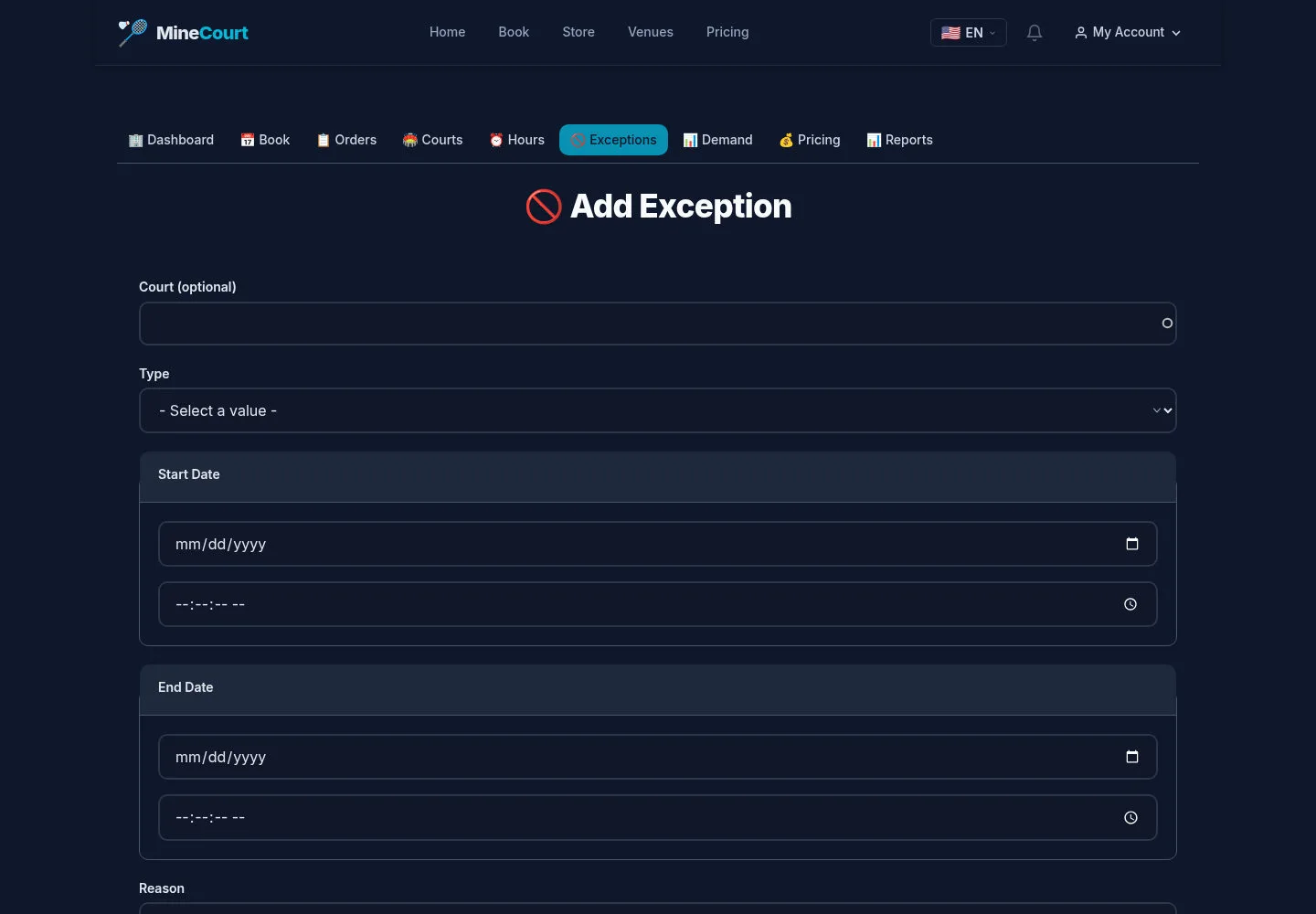Image resolution: width=1316 pixels, height=914 pixels.
Task: Open the Venues link
Action: (x=651, y=32)
